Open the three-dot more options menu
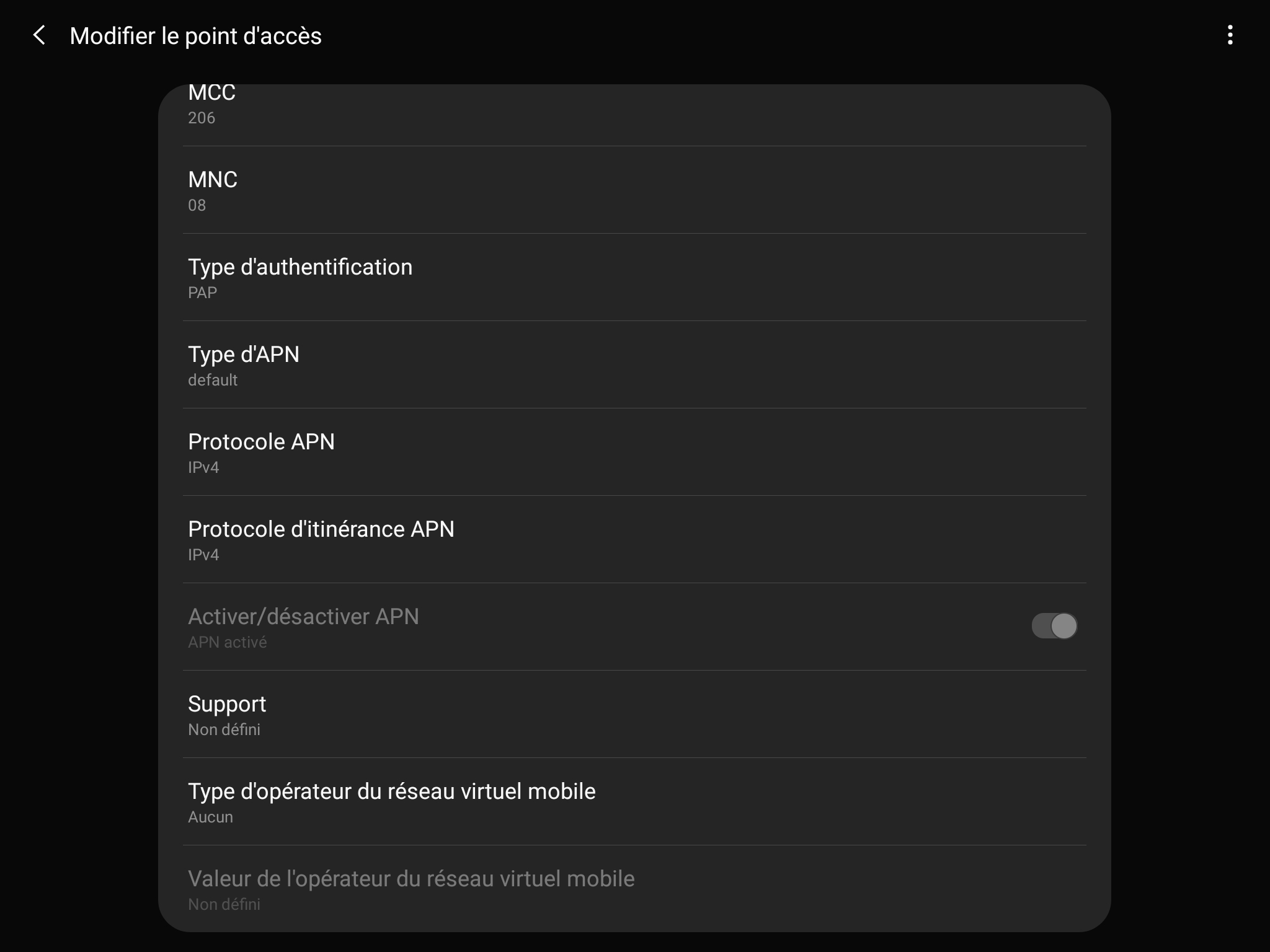Viewport: 1270px width, 952px height. pyautogui.click(x=1230, y=35)
